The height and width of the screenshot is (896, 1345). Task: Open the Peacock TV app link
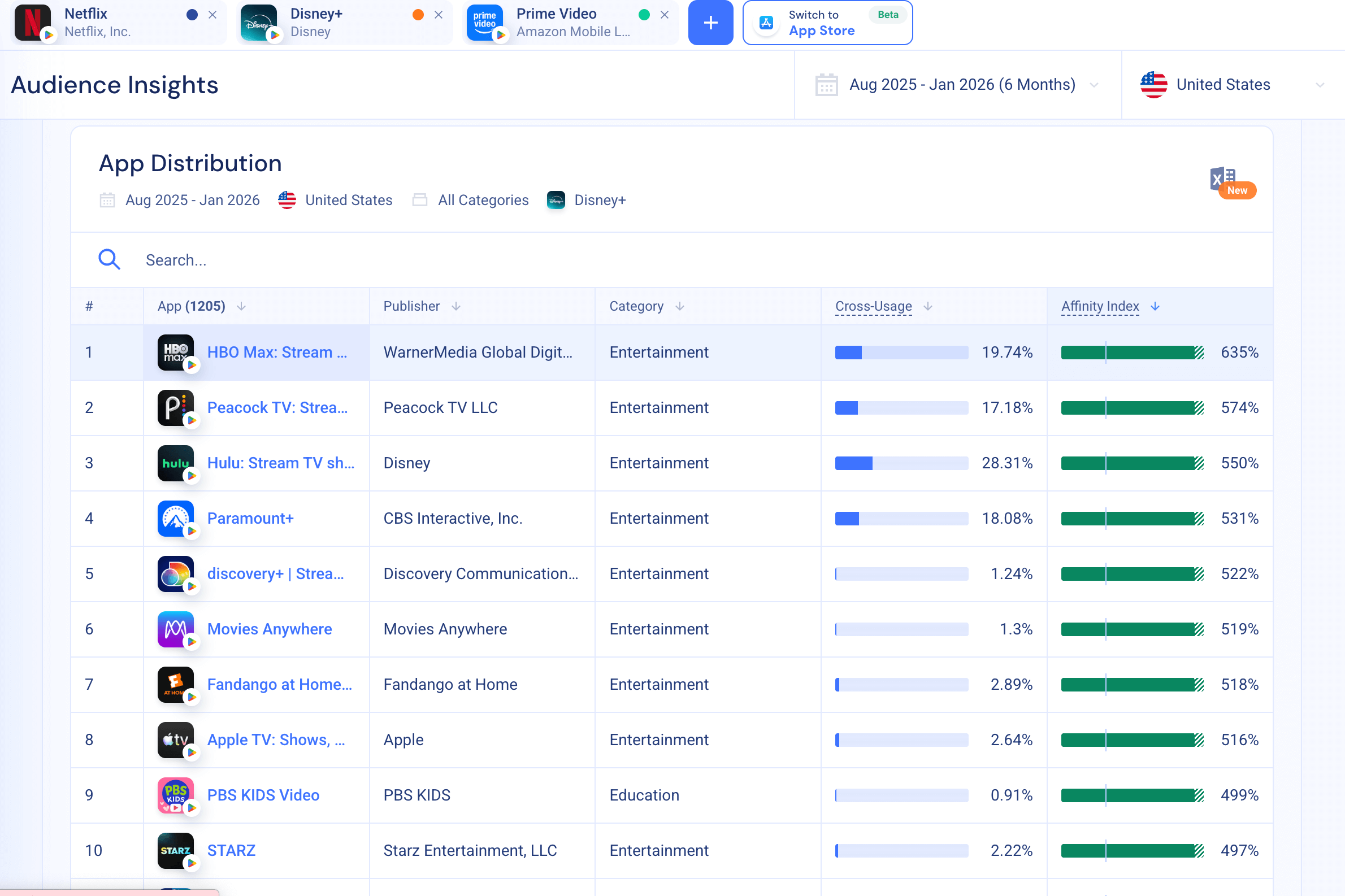click(x=277, y=407)
